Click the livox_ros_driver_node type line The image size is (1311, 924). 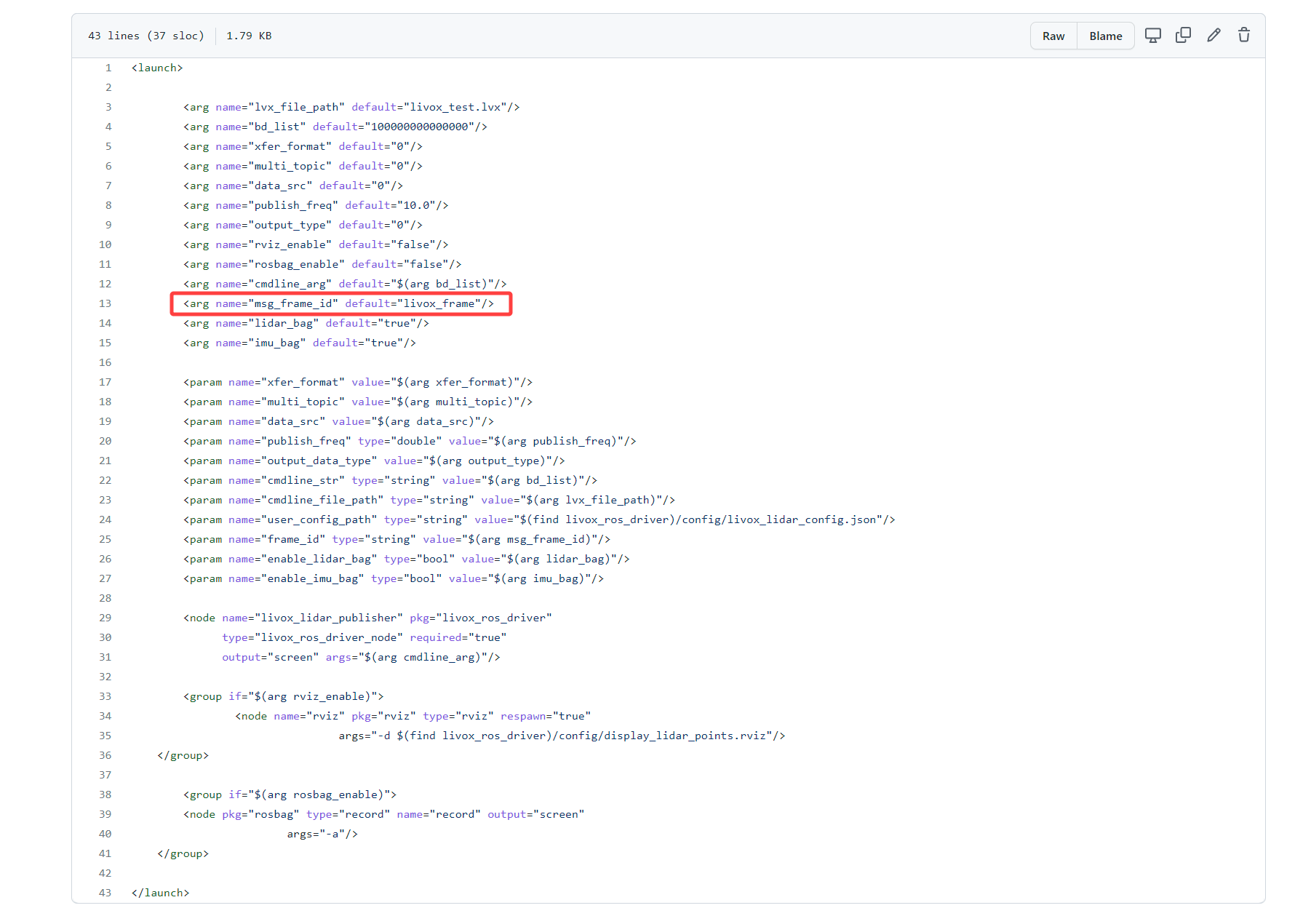(x=364, y=637)
